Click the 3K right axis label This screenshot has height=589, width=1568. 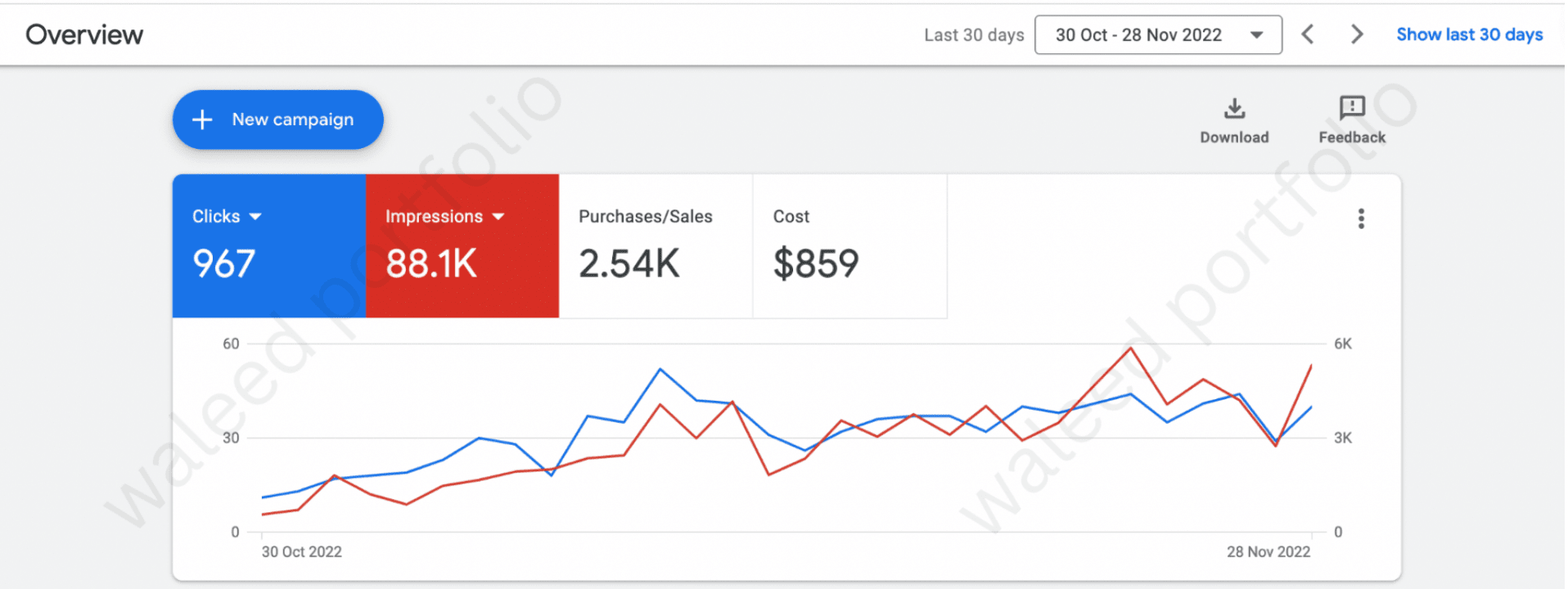click(x=1343, y=438)
